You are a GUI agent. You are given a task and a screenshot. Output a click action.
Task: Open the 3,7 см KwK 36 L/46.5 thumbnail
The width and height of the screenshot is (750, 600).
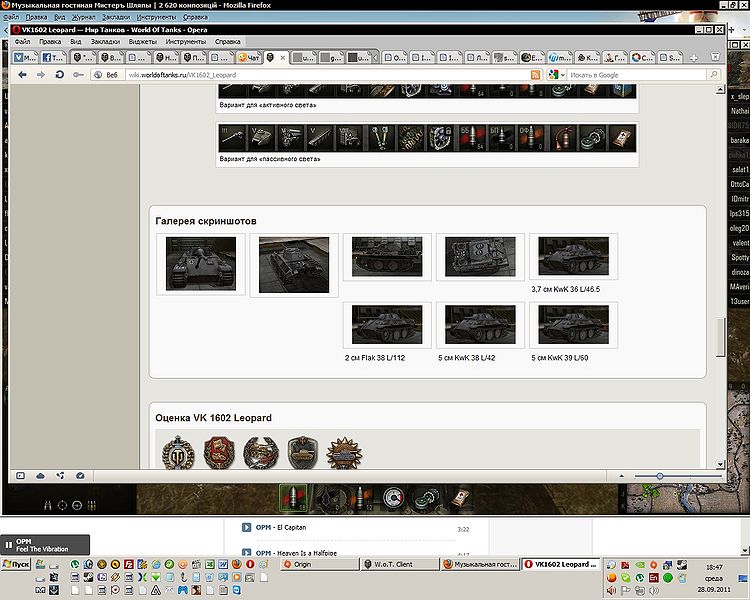[x=574, y=256]
